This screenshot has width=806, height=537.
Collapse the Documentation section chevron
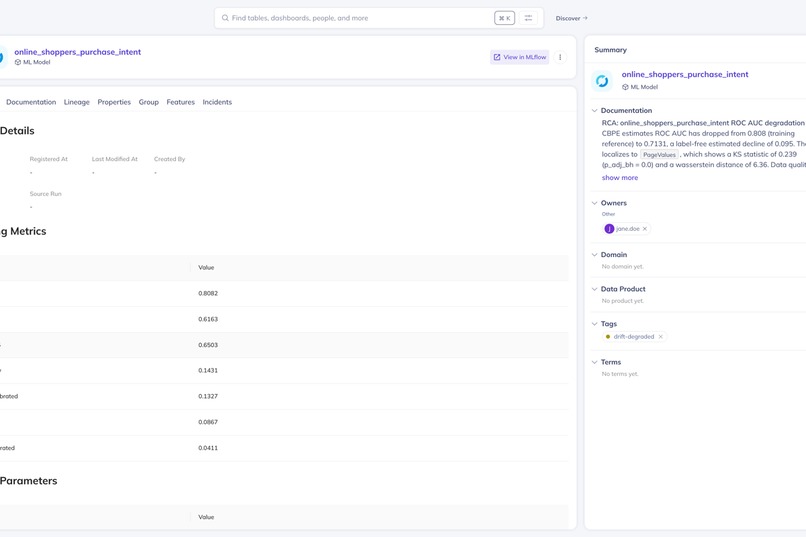coord(594,110)
